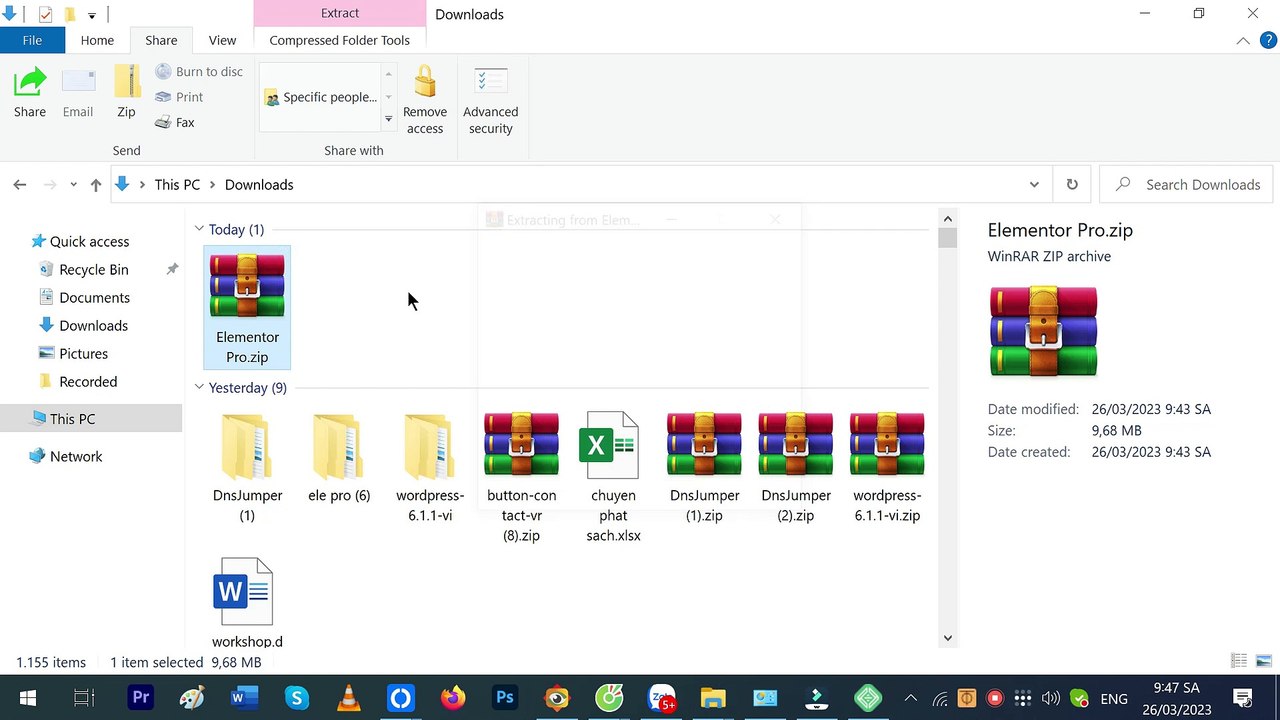Open Windows Start menu
The width and height of the screenshot is (1280, 720).
28,698
